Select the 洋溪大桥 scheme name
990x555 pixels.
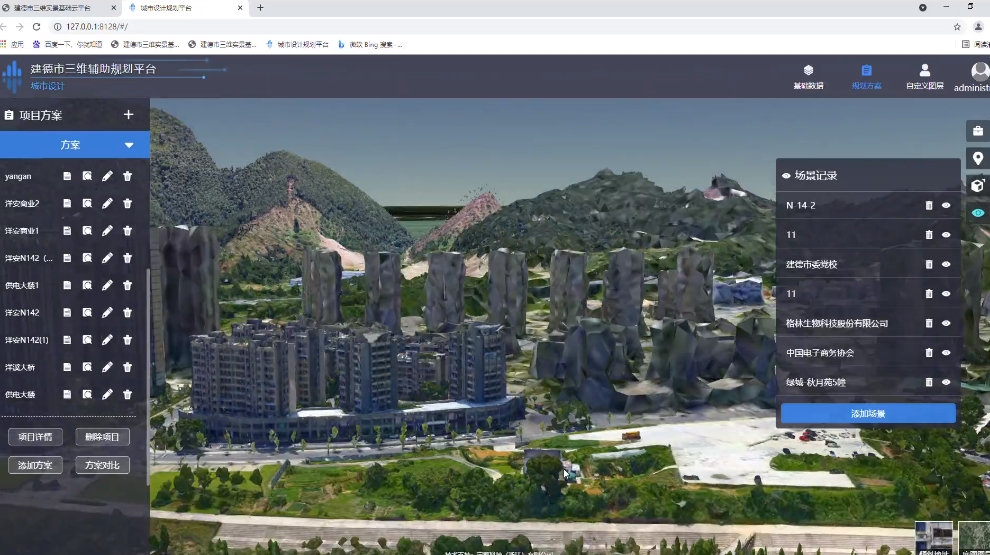(x=20, y=367)
